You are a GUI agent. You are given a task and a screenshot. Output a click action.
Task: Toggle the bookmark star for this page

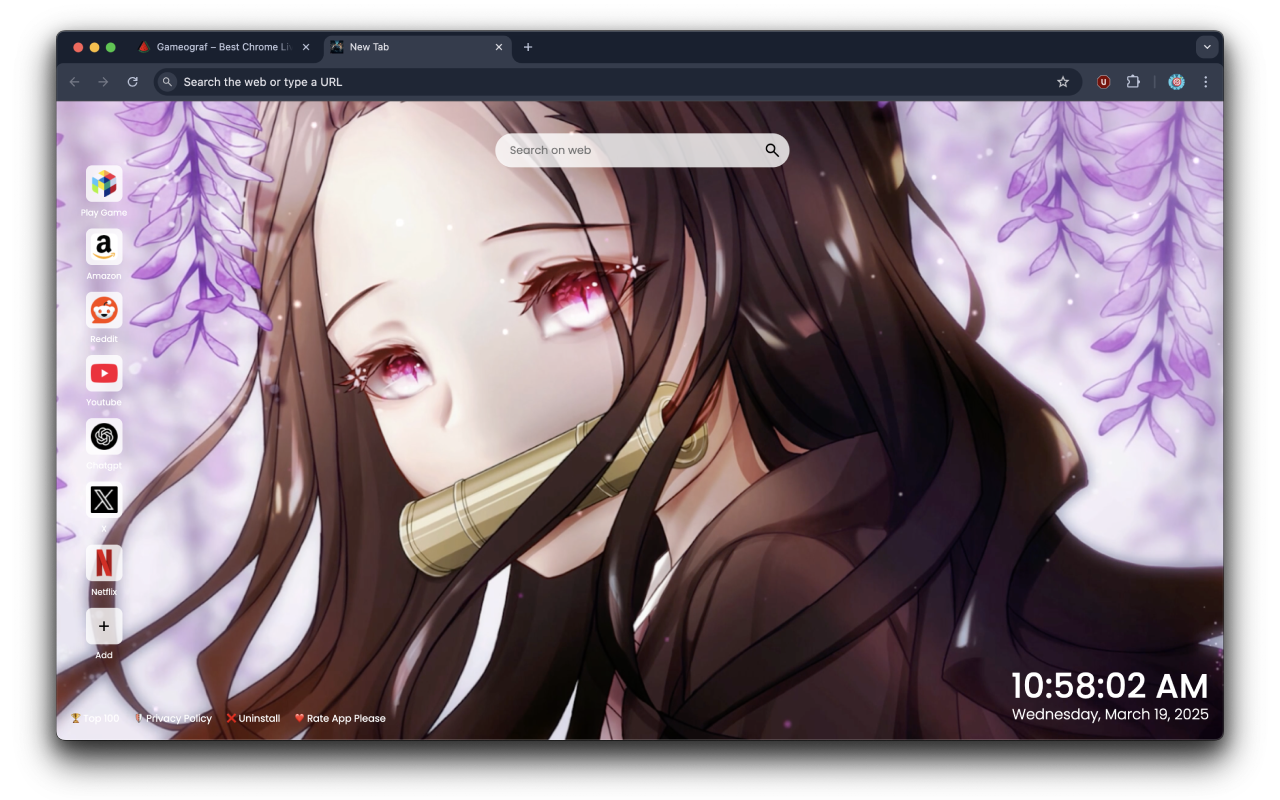(x=1062, y=81)
